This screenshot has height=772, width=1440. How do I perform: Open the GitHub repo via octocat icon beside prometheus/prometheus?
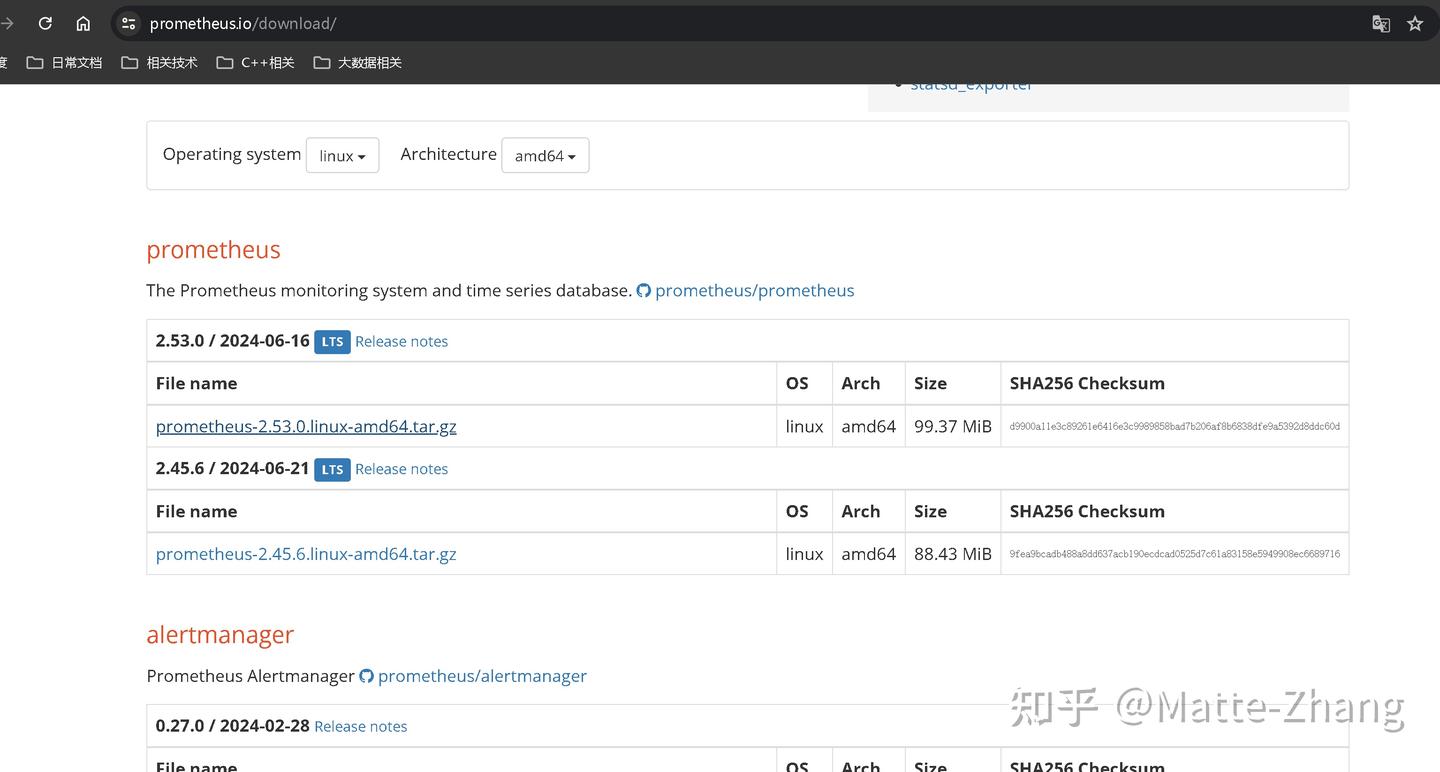click(644, 290)
